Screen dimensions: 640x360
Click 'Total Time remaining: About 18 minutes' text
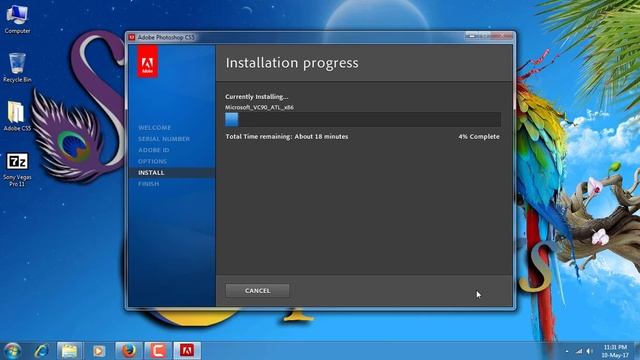[287, 137]
